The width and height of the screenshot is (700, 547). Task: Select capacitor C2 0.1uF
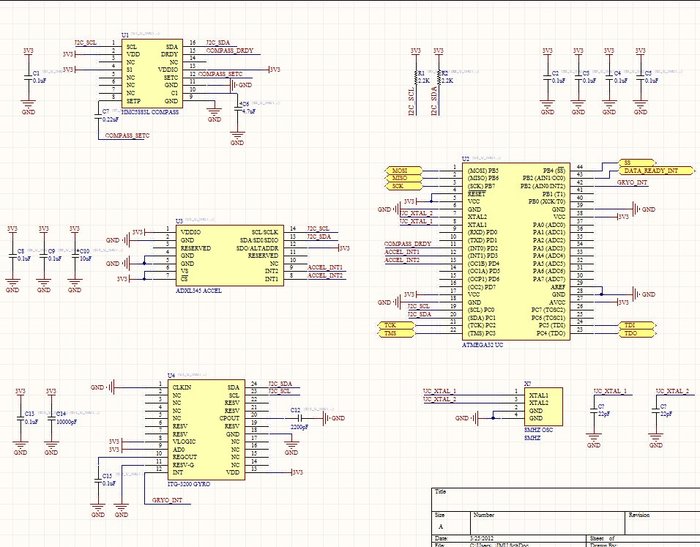547,77
